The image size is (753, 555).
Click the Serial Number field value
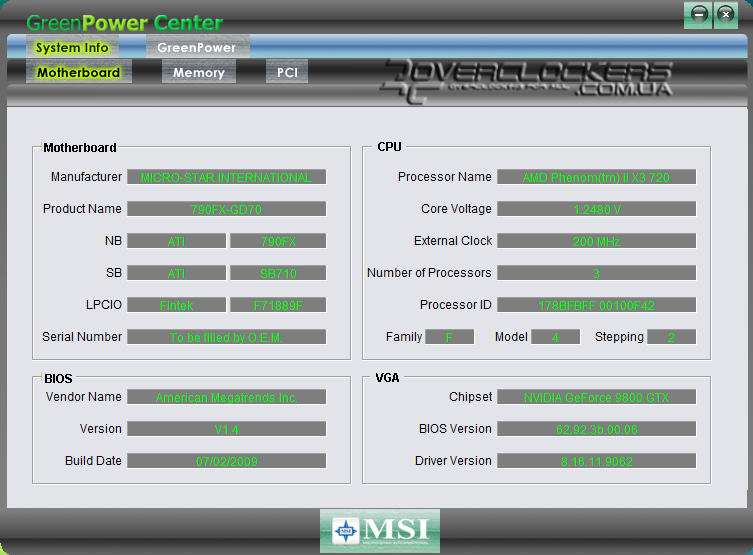tap(227, 337)
